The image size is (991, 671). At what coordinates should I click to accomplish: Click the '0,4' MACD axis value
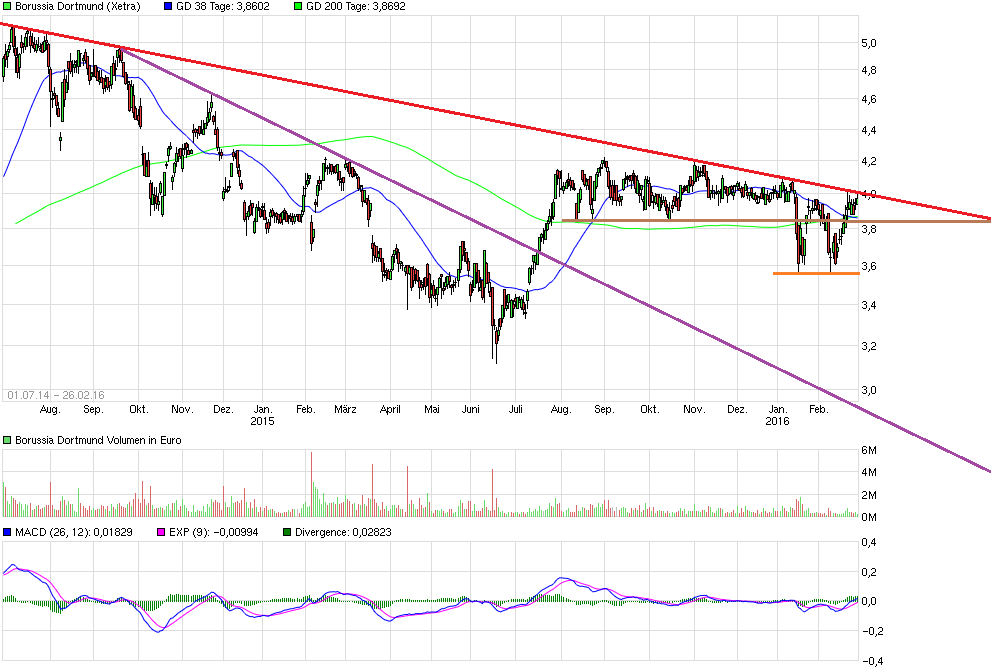(868, 542)
